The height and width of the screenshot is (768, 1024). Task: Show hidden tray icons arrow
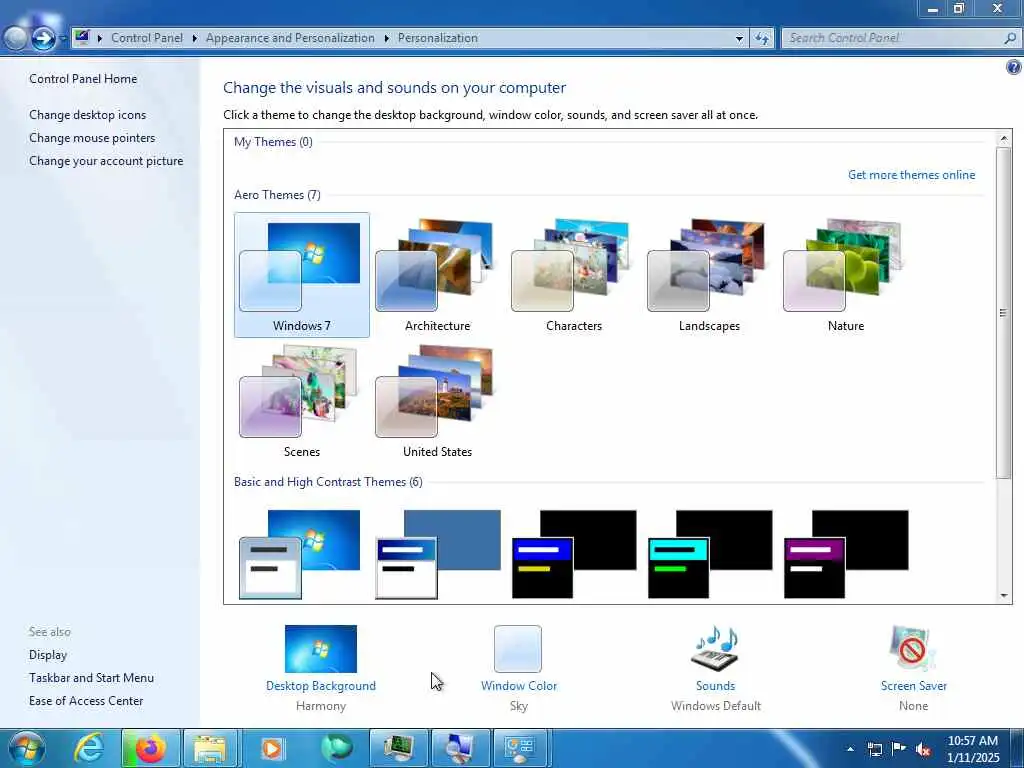click(850, 748)
